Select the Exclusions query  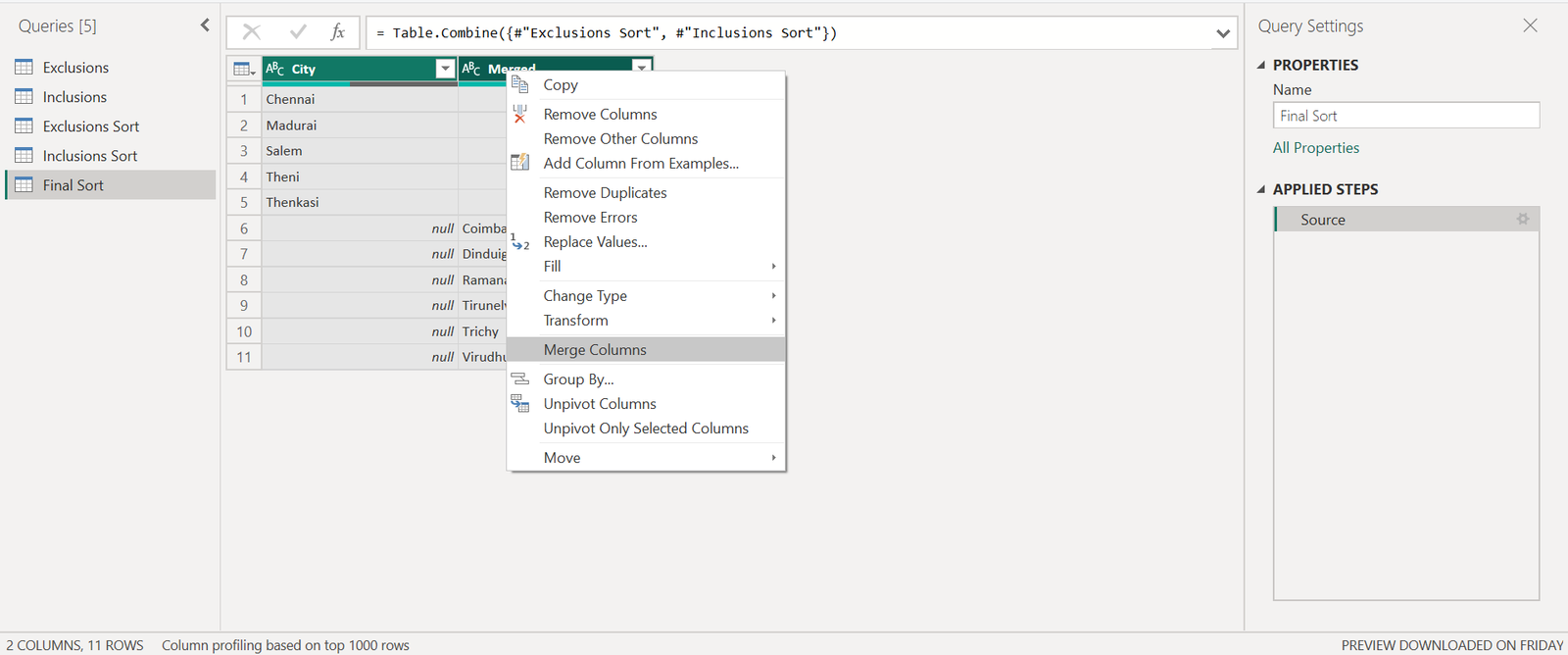[110, 67]
